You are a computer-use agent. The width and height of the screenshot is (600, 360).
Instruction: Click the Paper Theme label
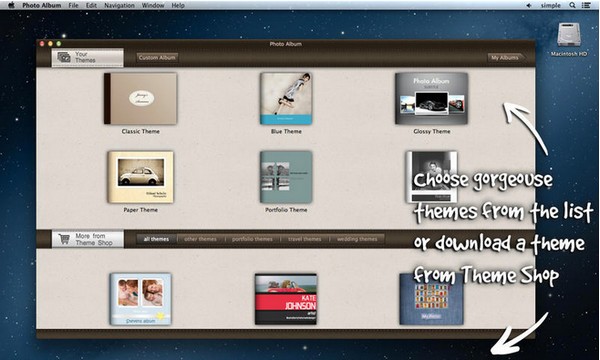pyautogui.click(x=140, y=210)
